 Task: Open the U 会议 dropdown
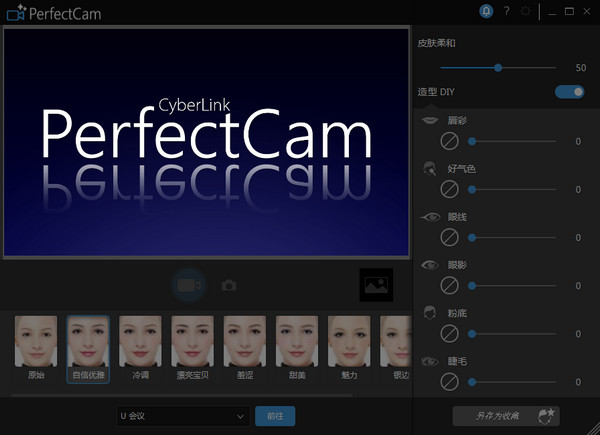tap(183, 416)
